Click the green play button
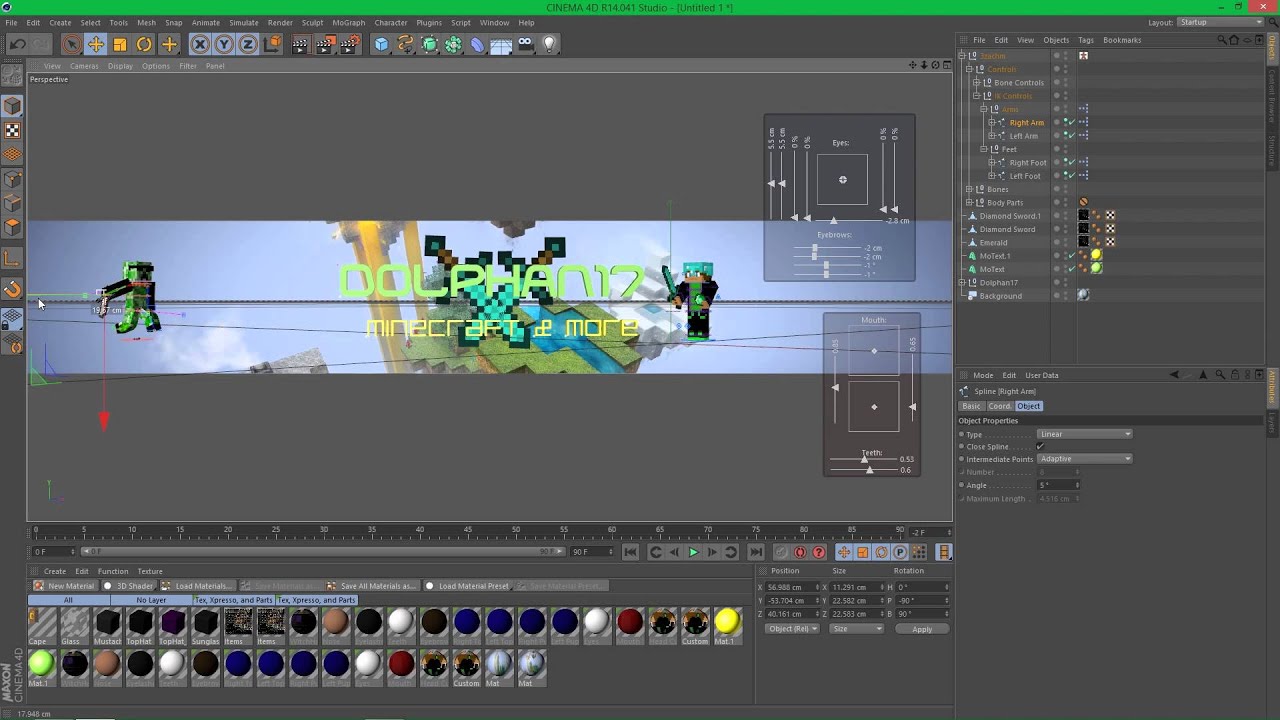 tap(693, 552)
